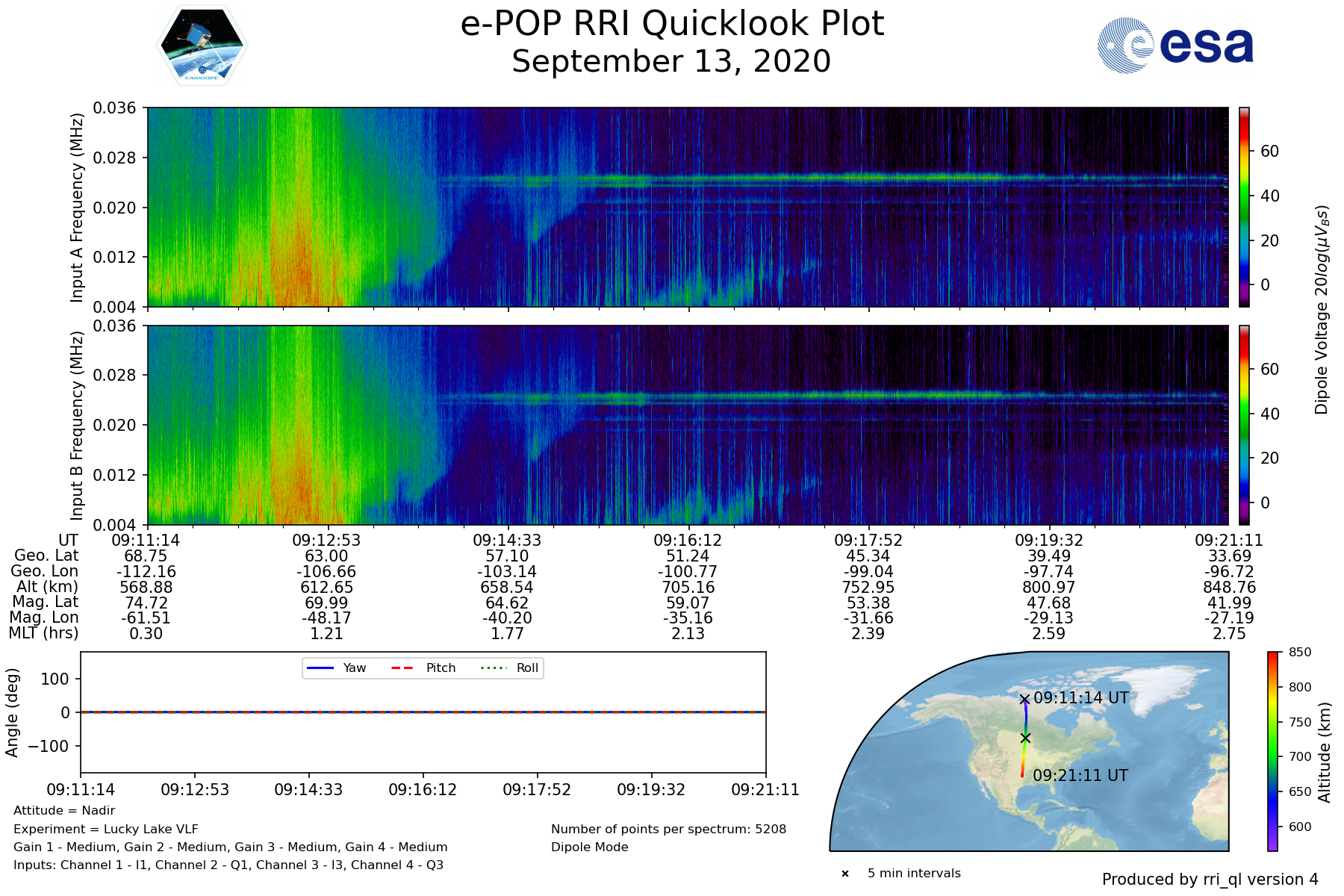Screen dimensions: 1344x896
Task: Click the Input B dipole voltage colorbar
Action: 1244,425
